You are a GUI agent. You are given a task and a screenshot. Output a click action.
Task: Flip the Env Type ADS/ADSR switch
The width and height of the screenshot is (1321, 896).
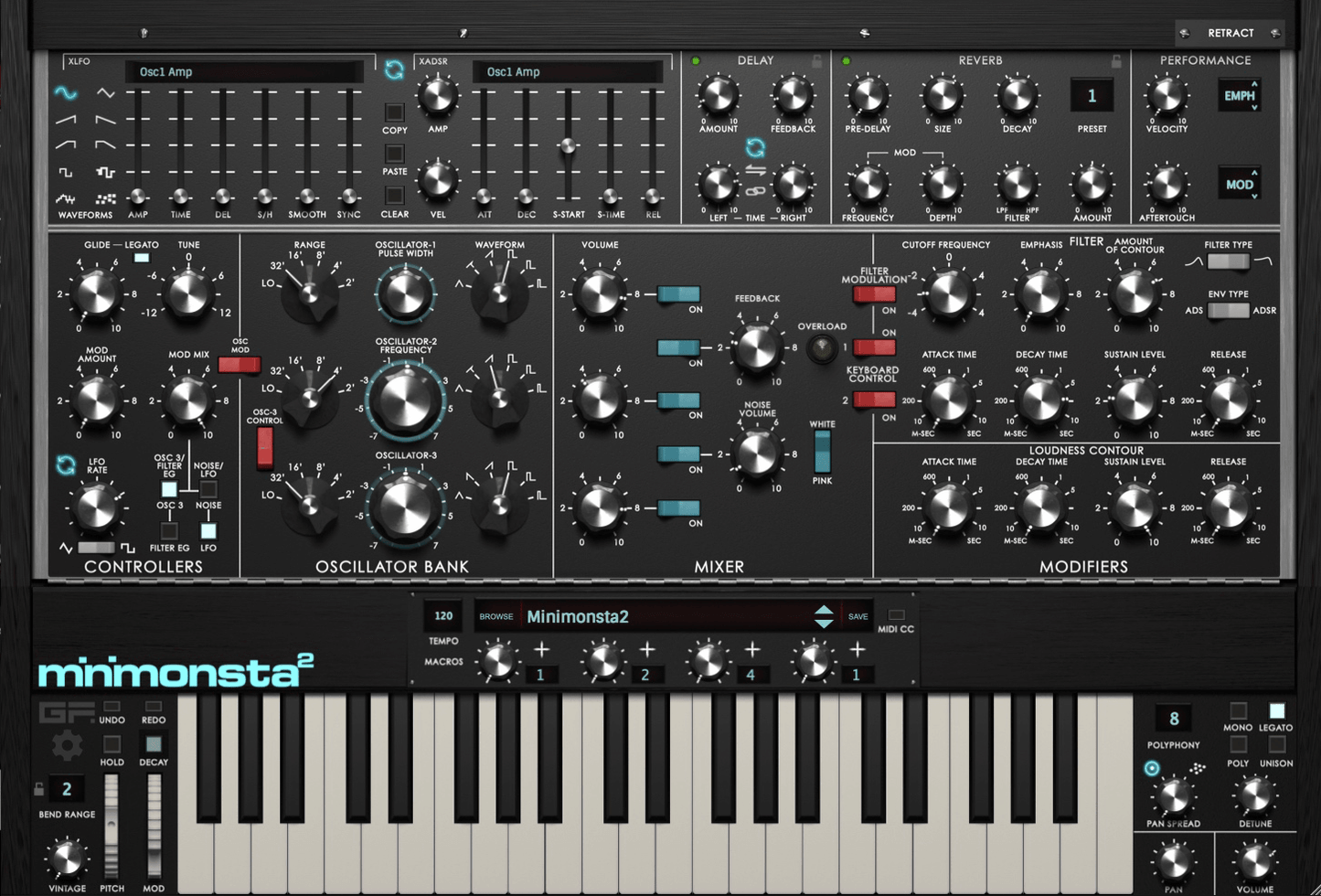pos(1227,311)
